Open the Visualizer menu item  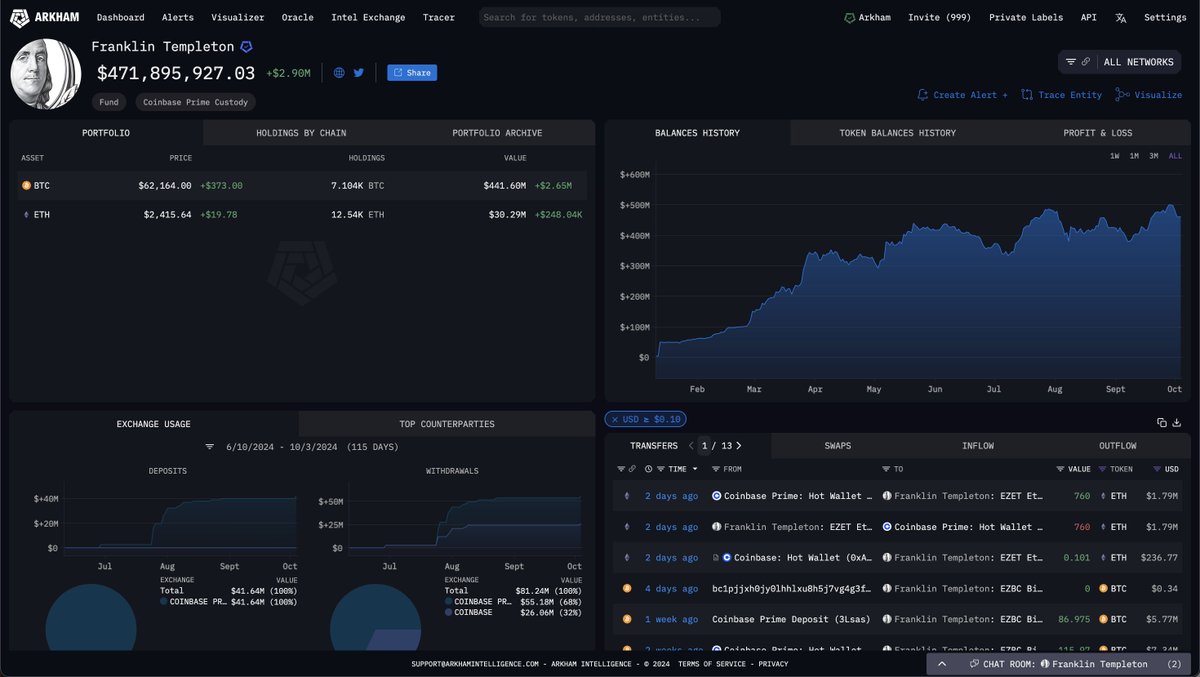pos(238,17)
